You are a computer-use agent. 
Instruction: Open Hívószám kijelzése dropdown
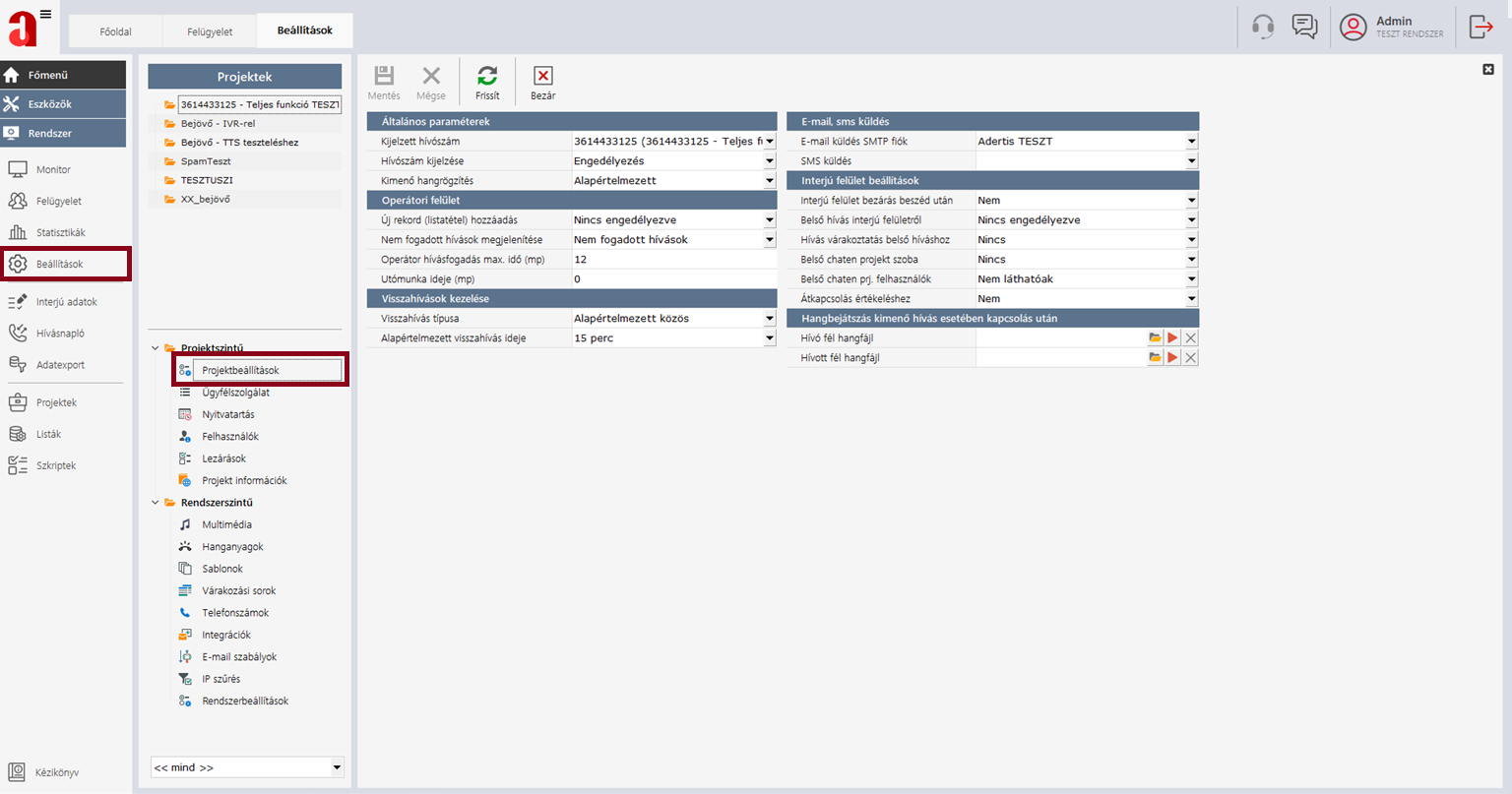(x=769, y=161)
